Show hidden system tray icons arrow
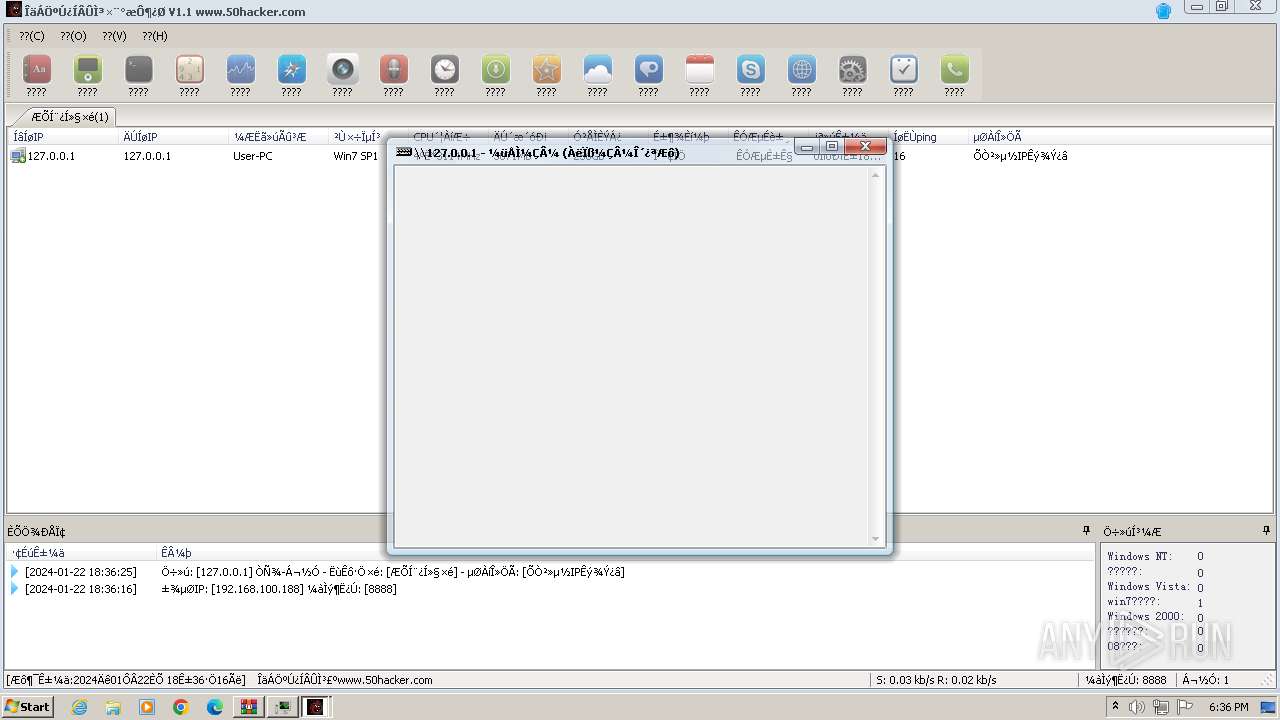Viewport: 1280px width, 720px height. click(1115, 707)
